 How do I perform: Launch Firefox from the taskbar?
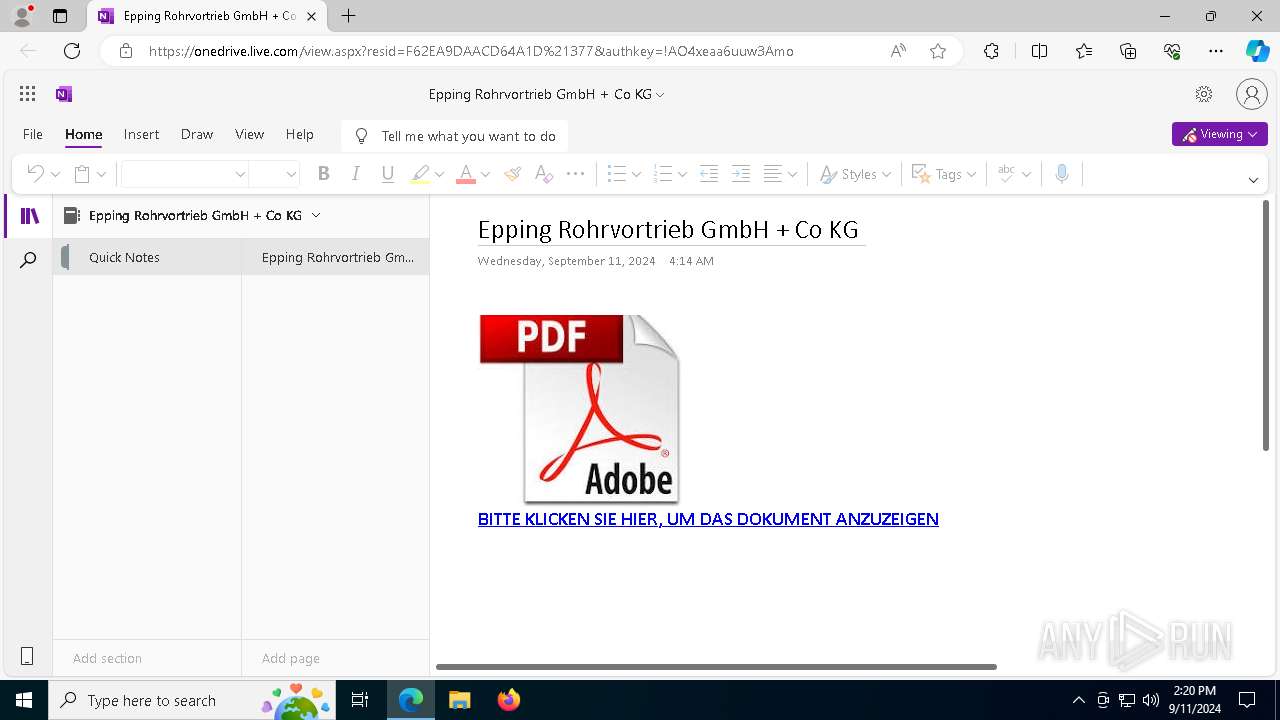[x=509, y=700]
